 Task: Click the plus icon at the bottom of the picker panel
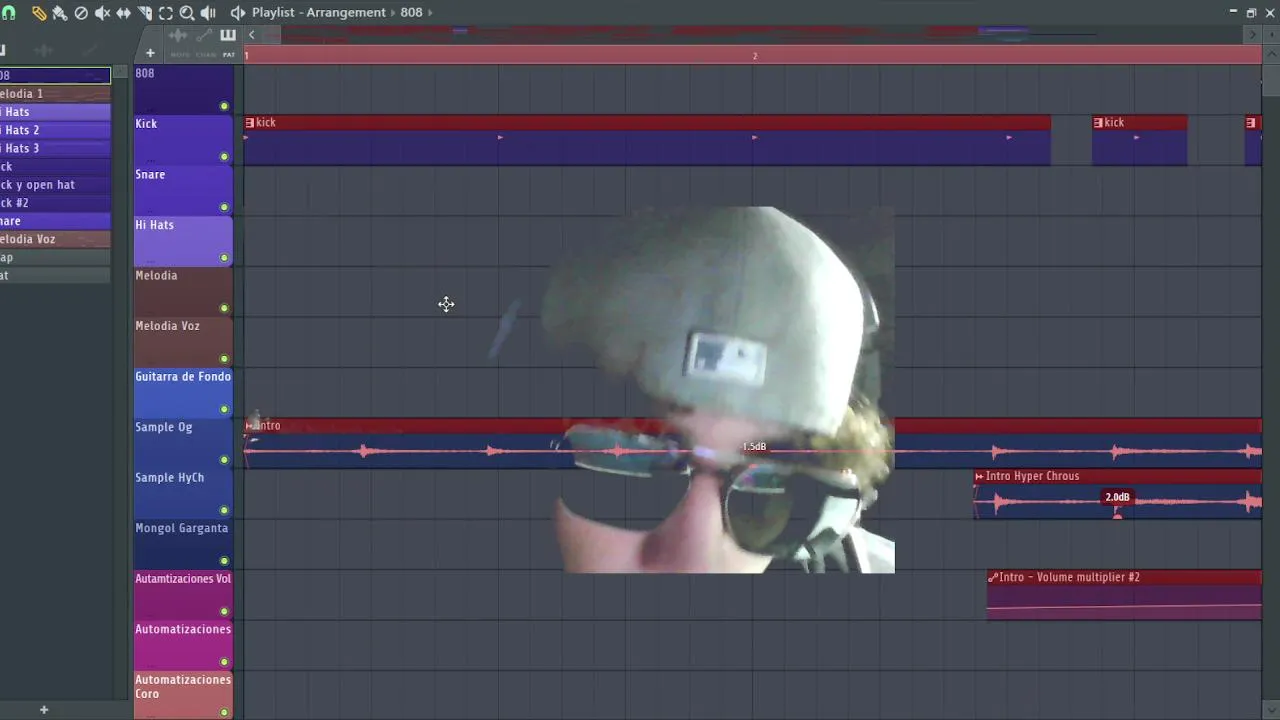43,710
